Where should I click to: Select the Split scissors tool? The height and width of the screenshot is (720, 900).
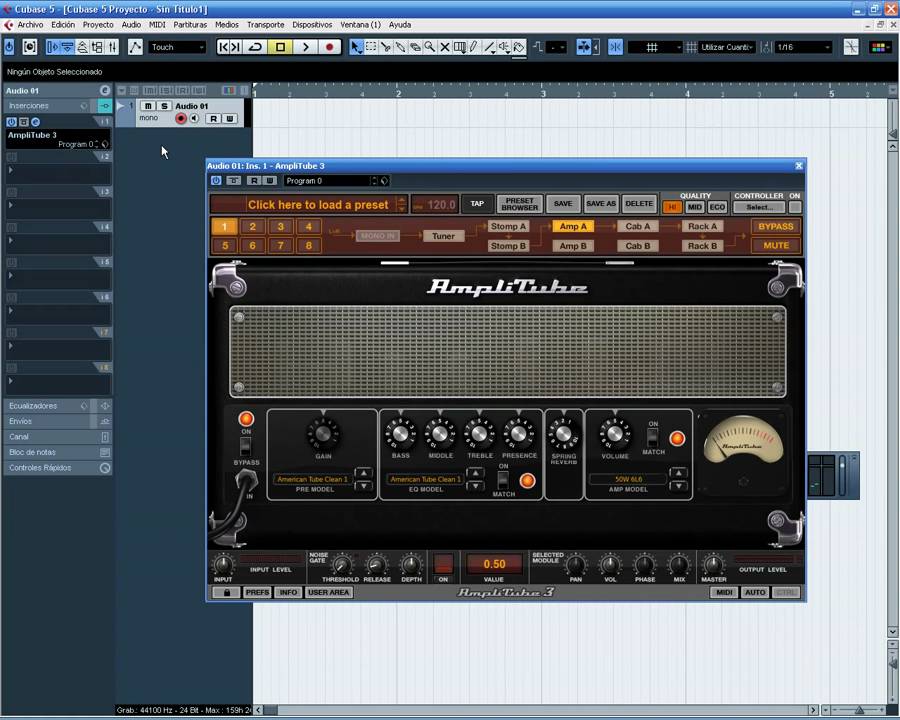tap(386, 47)
